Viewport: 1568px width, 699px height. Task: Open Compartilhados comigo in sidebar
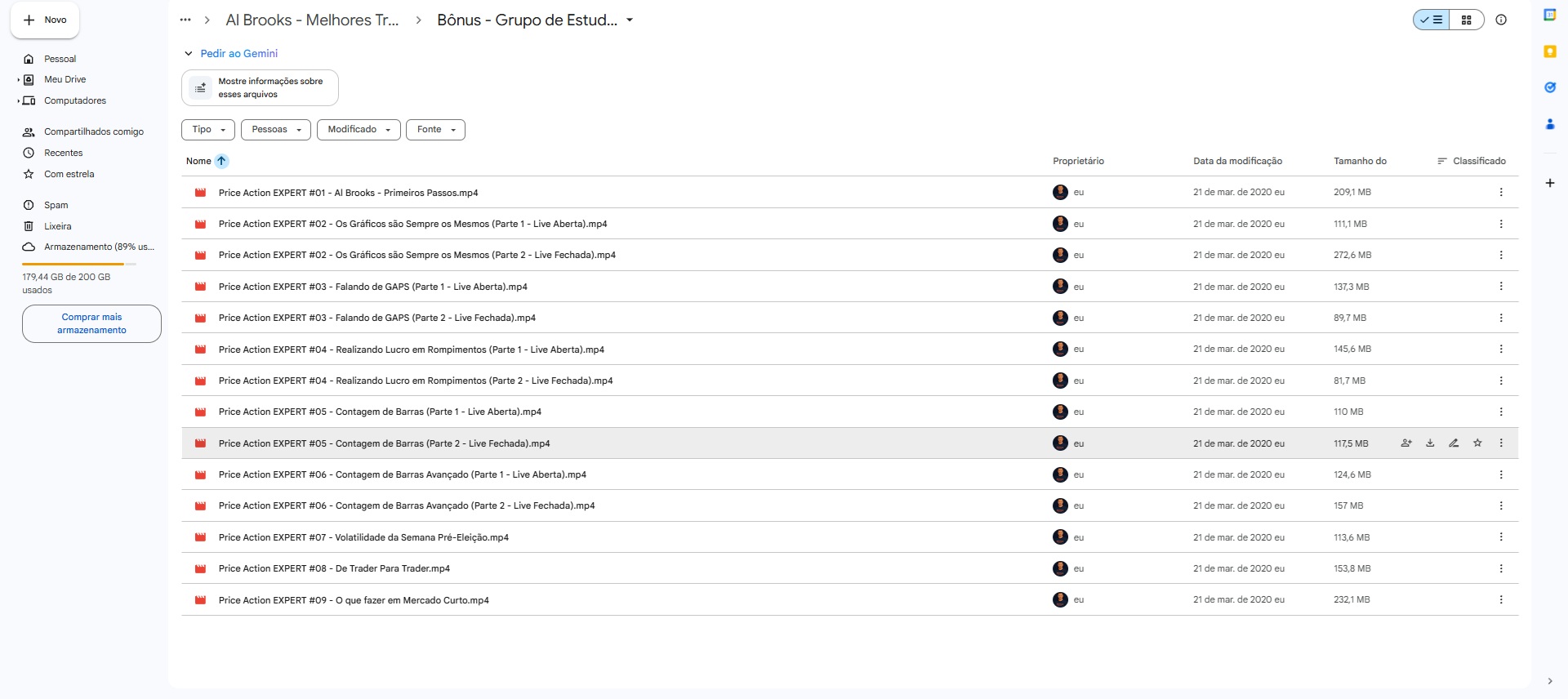point(93,131)
